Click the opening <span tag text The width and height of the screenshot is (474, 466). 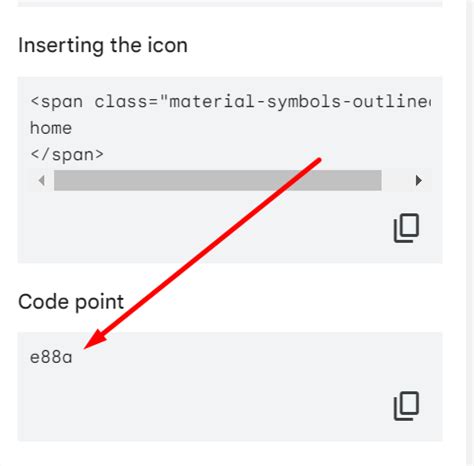tap(56, 102)
